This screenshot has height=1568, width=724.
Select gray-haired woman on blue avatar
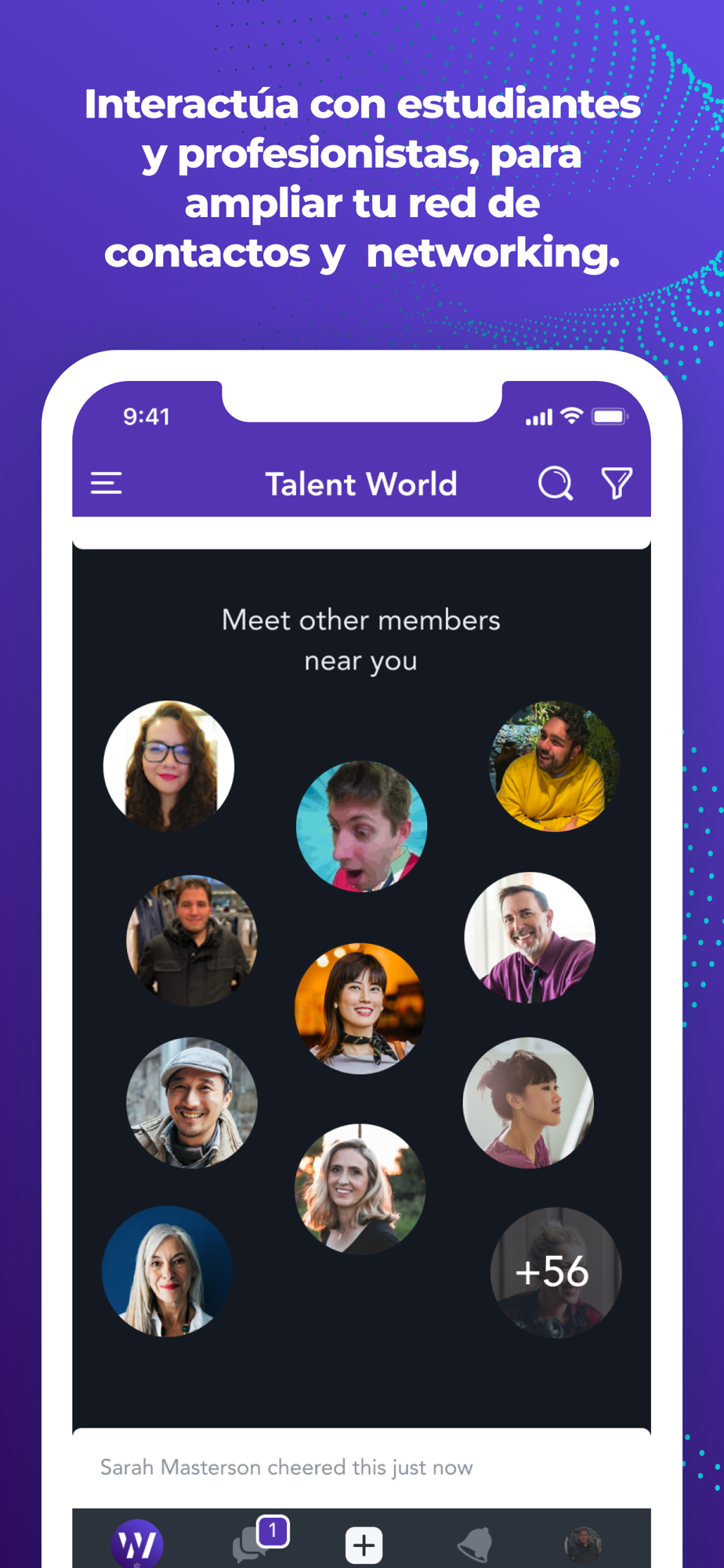tap(167, 1271)
